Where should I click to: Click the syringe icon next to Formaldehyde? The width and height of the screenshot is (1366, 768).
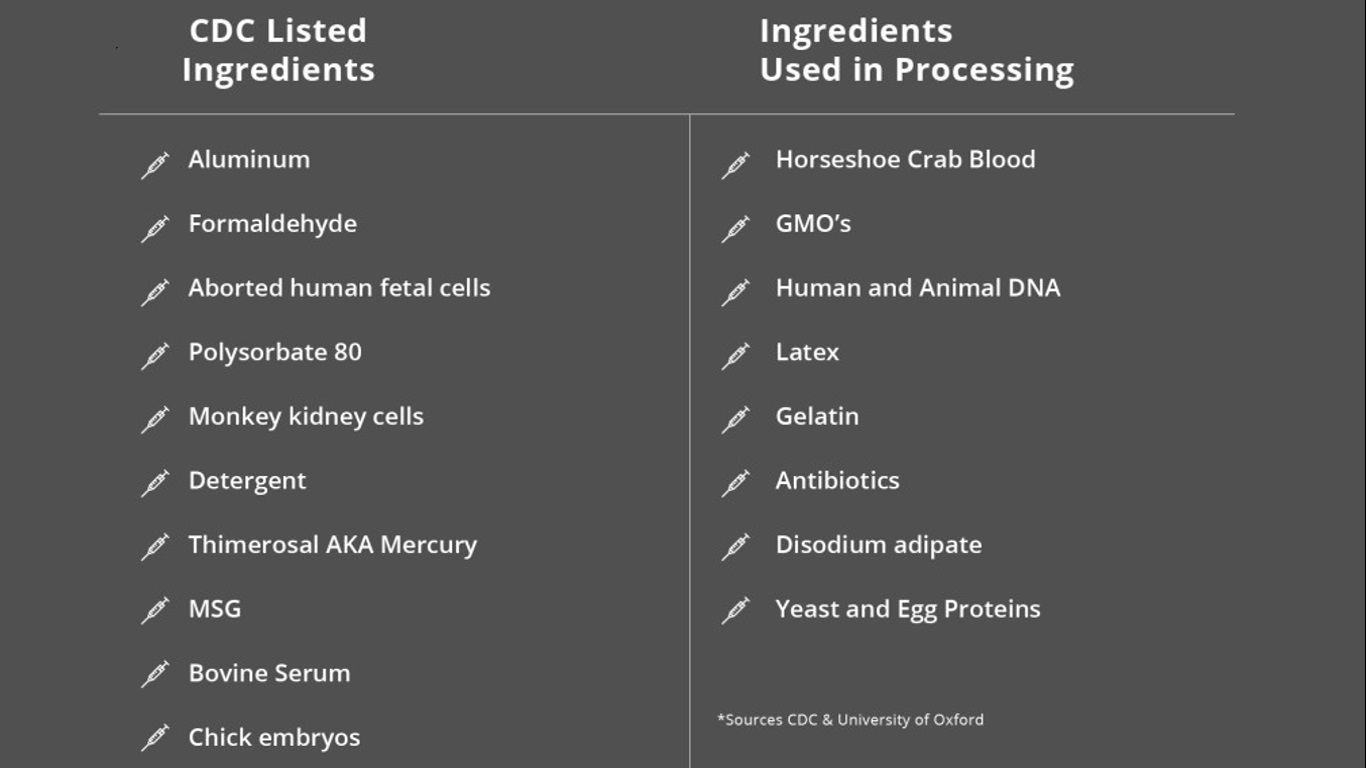tap(155, 229)
